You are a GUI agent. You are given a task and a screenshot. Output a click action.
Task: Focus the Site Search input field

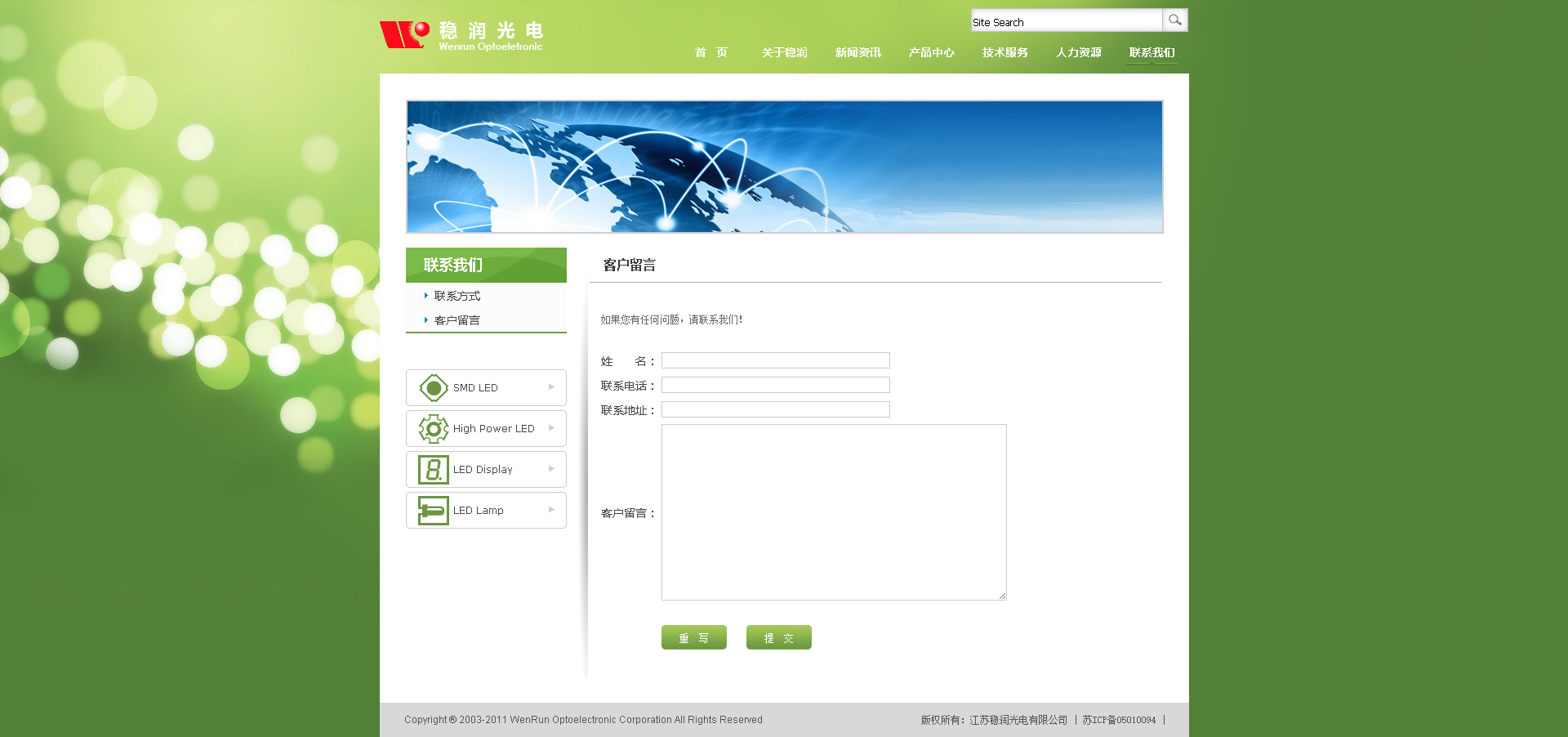coord(1066,21)
